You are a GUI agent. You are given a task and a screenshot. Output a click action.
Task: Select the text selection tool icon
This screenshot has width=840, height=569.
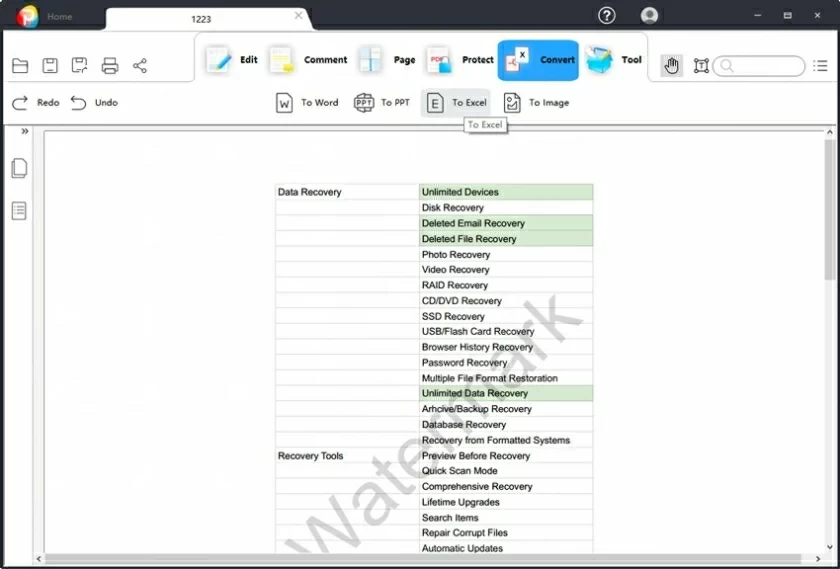tap(701, 65)
